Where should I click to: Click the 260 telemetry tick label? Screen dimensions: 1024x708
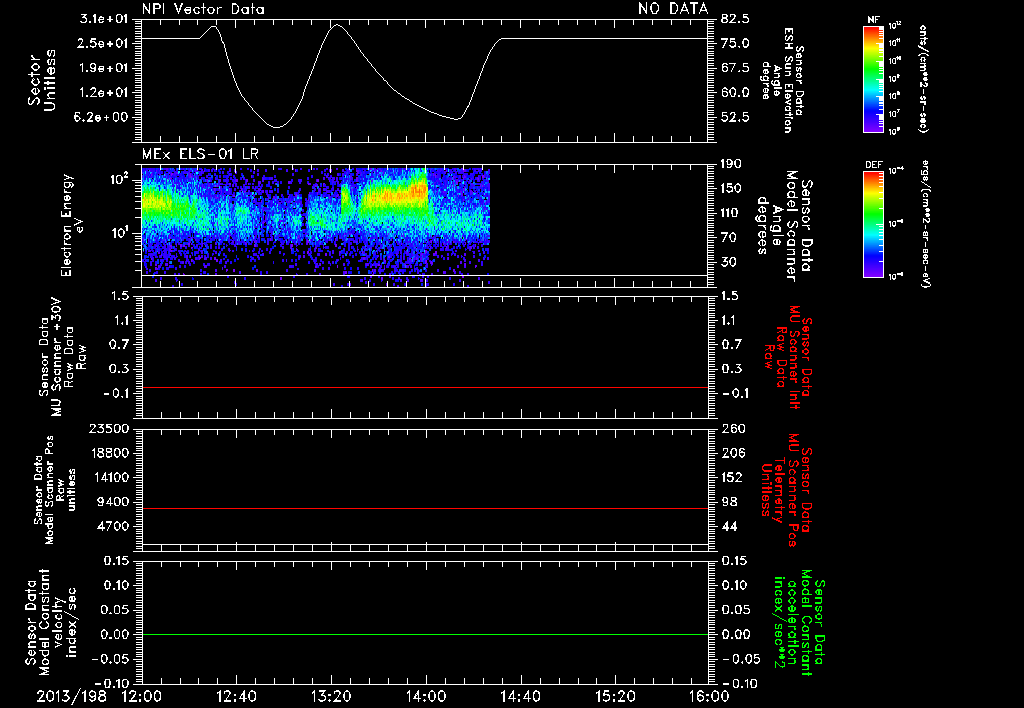[733, 429]
